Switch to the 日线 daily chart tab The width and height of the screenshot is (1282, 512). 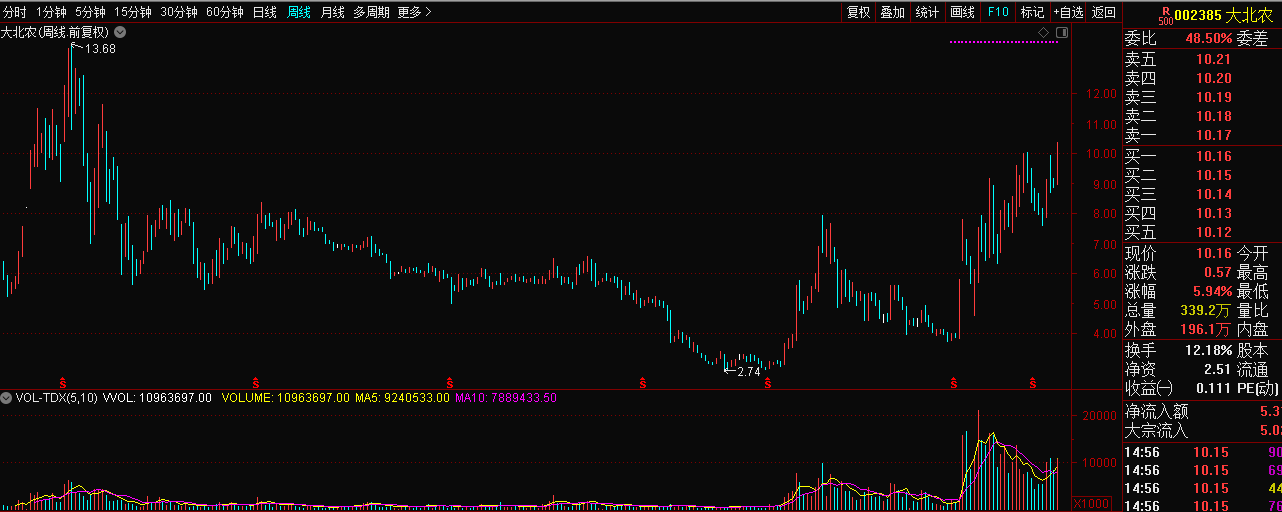tap(265, 12)
